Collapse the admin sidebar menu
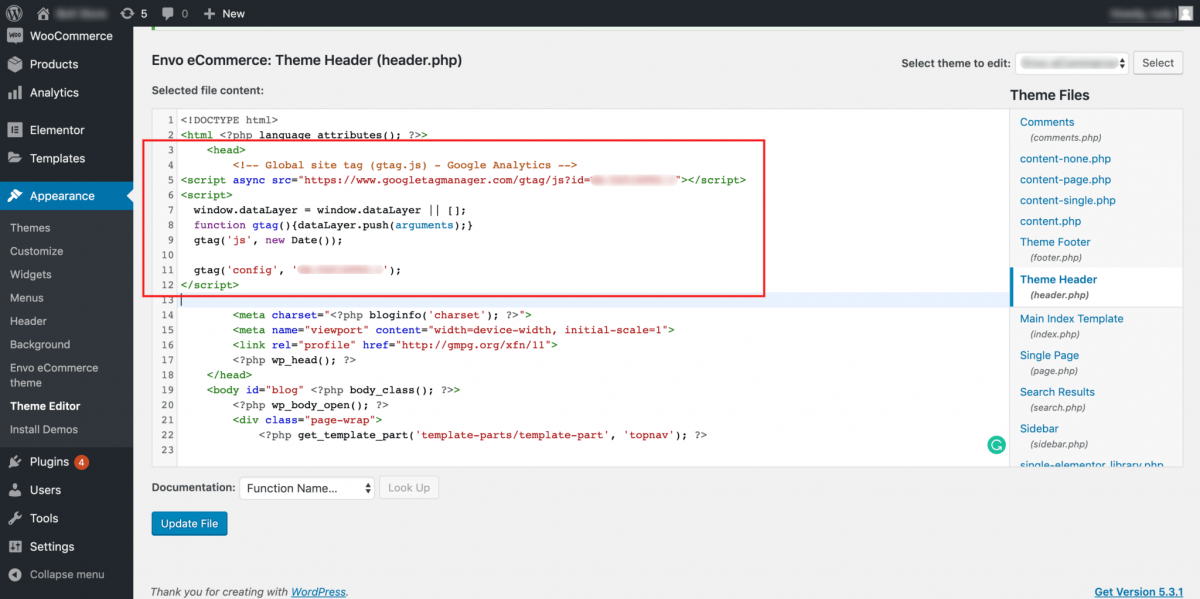Viewport: 1200px width, 599px height. pyautogui.click(x=66, y=575)
